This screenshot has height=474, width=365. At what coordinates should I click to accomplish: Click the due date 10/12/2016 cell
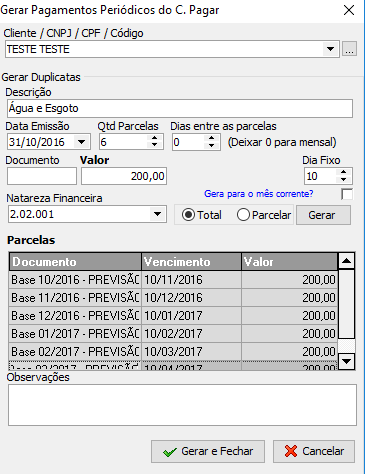point(191,298)
